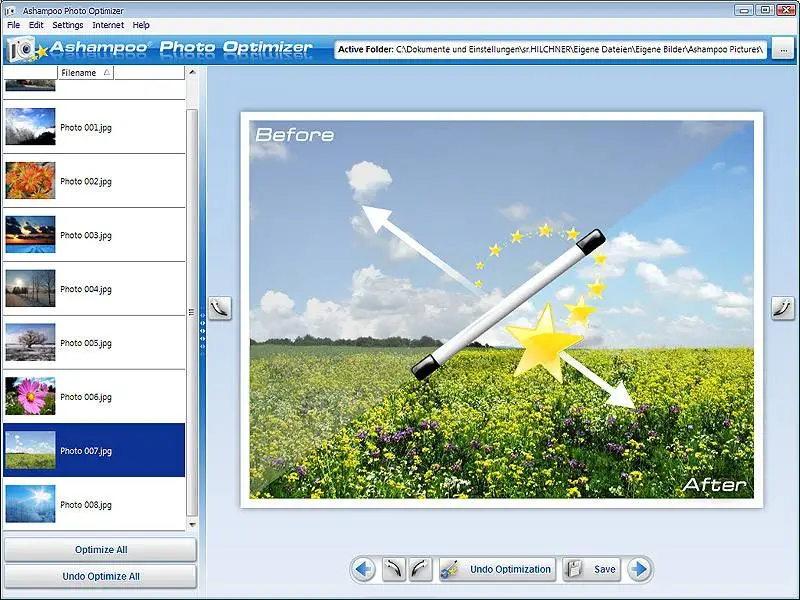Image resolution: width=800 pixels, height=600 pixels.
Task: Click the Photo 005.jpg filename text
Action: (86, 343)
